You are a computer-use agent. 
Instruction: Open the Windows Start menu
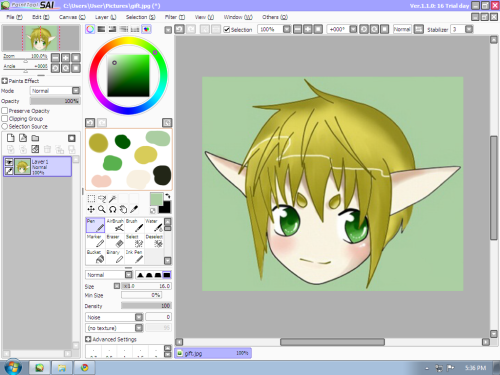click(x=13, y=367)
